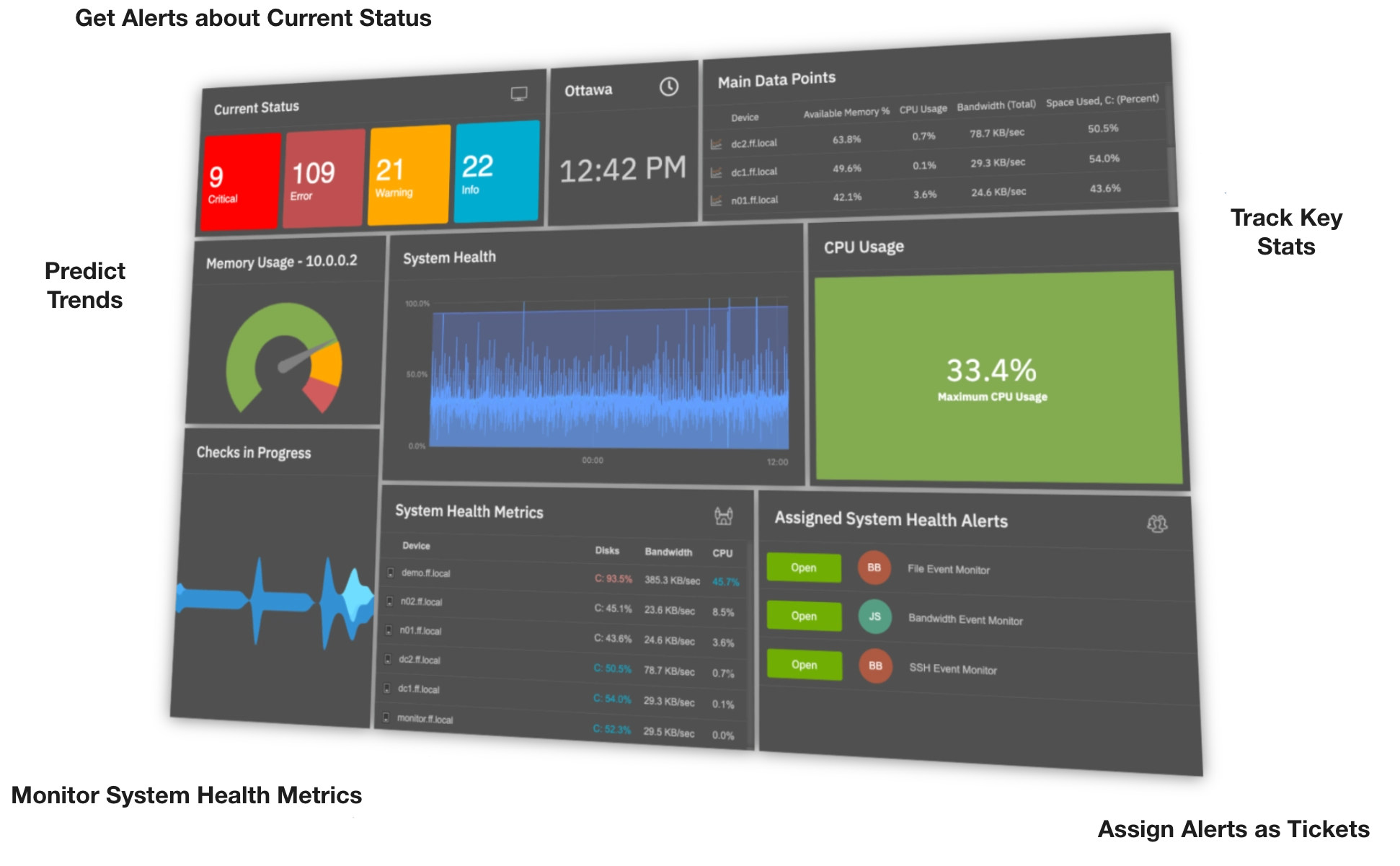Image resolution: width=1400 pixels, height=866 pixels.
Task: Open the Bandwidth Event Monitor alert
Action: click(803, 617)
